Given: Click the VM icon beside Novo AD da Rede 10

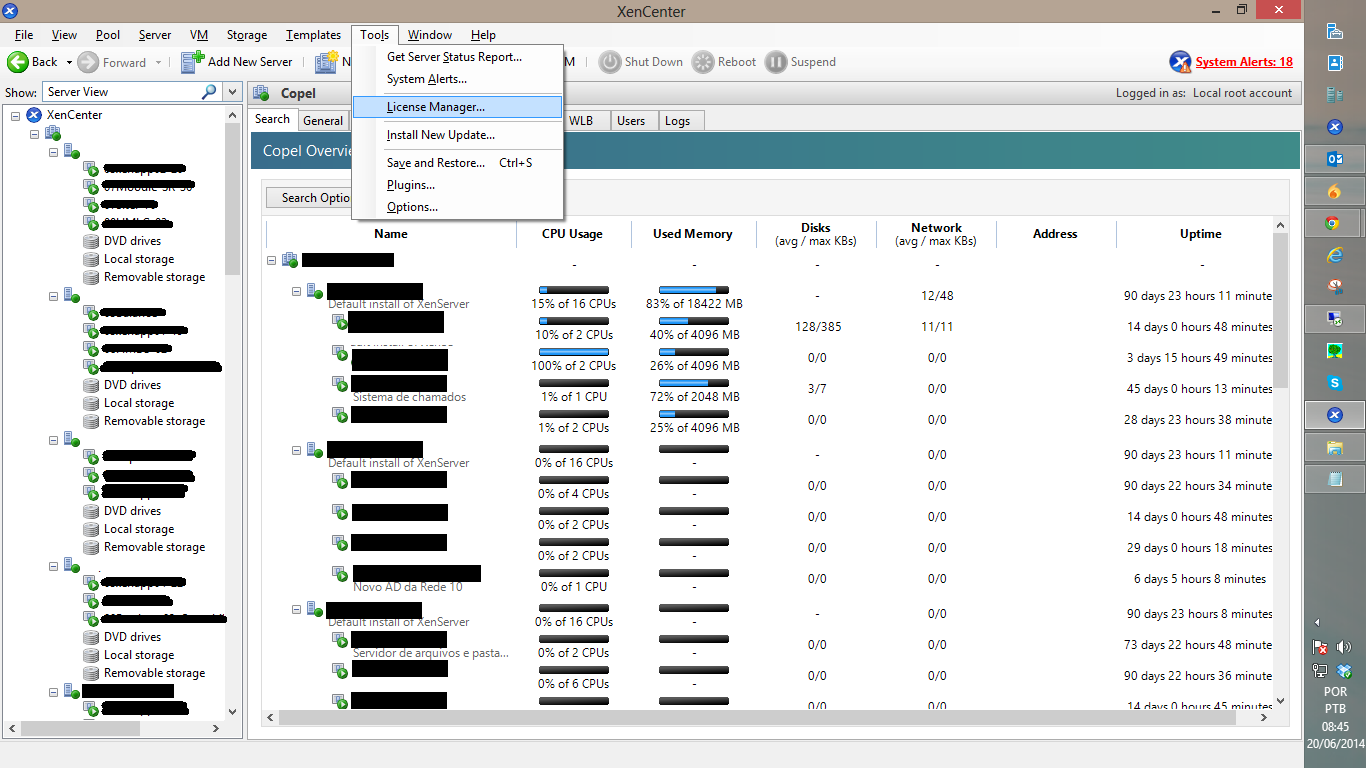Looking at the screenshot, I should point(341,574).
